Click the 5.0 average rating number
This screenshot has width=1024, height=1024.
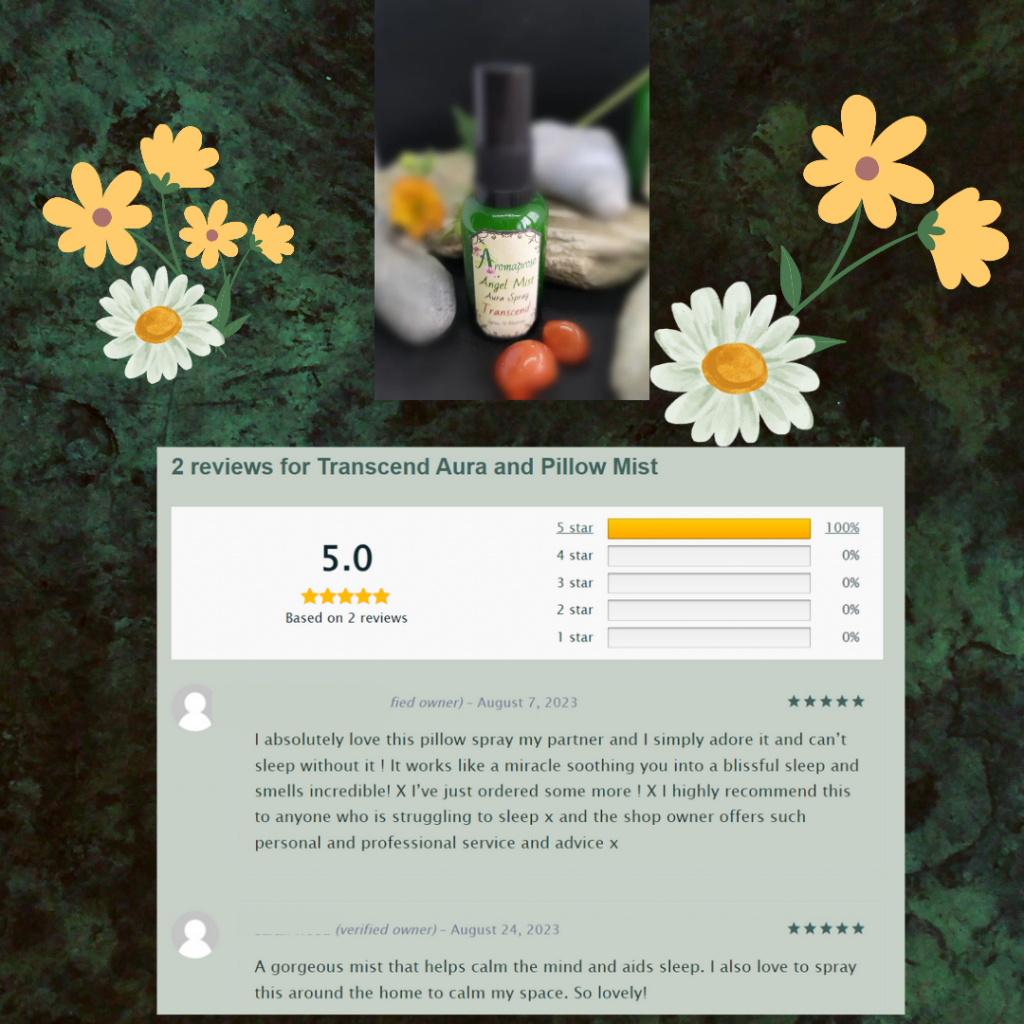pos(347,558)
